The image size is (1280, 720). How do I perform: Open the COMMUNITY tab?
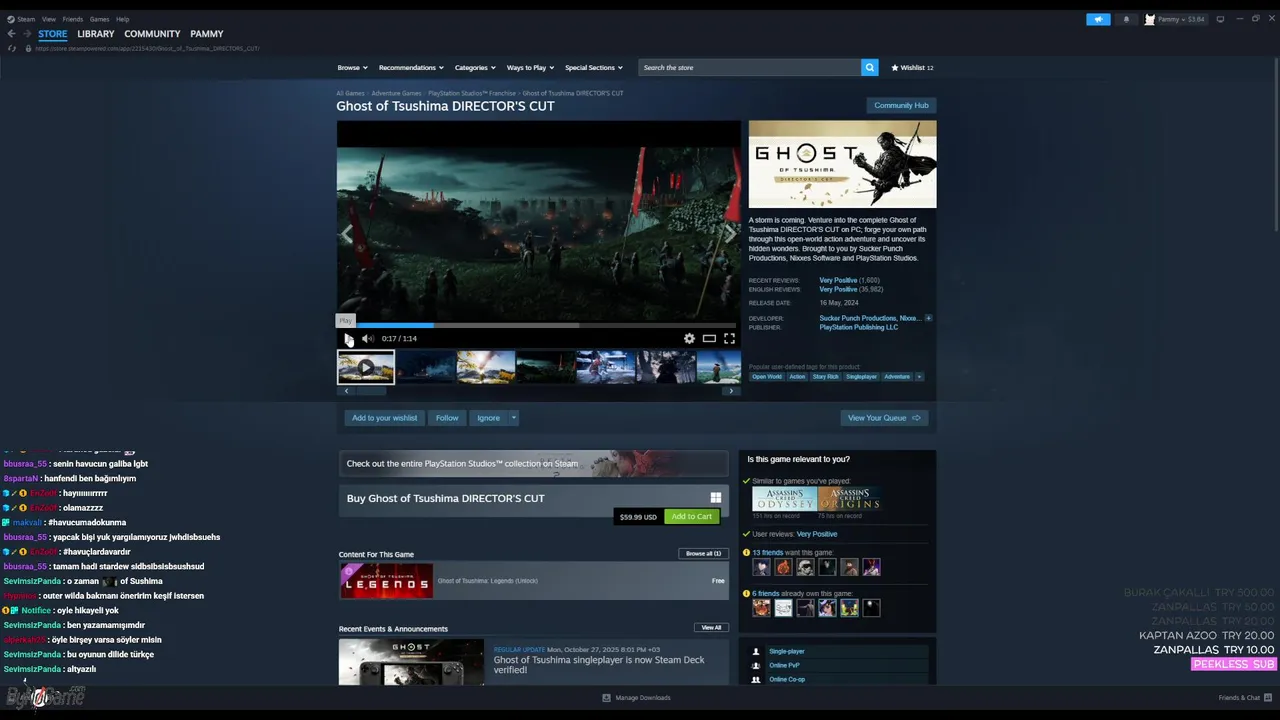point(152,34)
